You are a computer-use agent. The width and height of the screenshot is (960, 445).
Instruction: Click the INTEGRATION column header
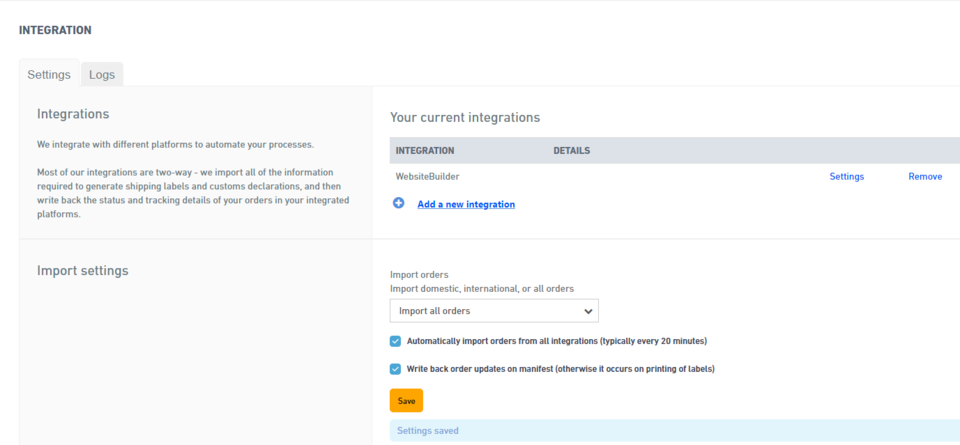pyautogui.click(x=425, y=151)
